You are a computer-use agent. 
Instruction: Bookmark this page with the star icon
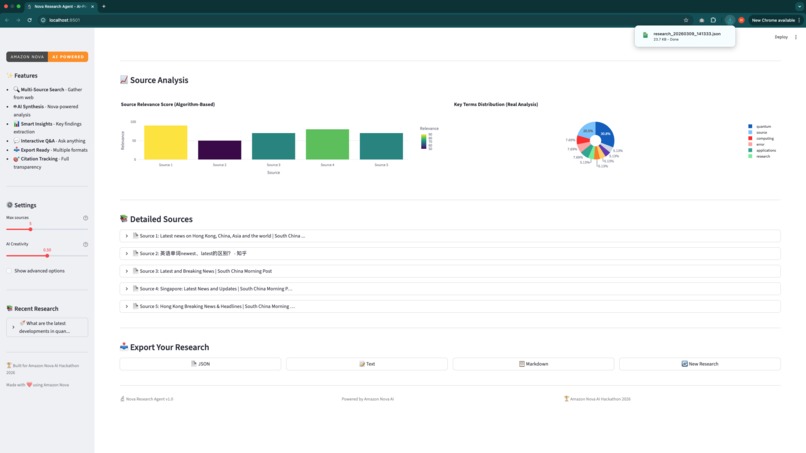(686, 20)
